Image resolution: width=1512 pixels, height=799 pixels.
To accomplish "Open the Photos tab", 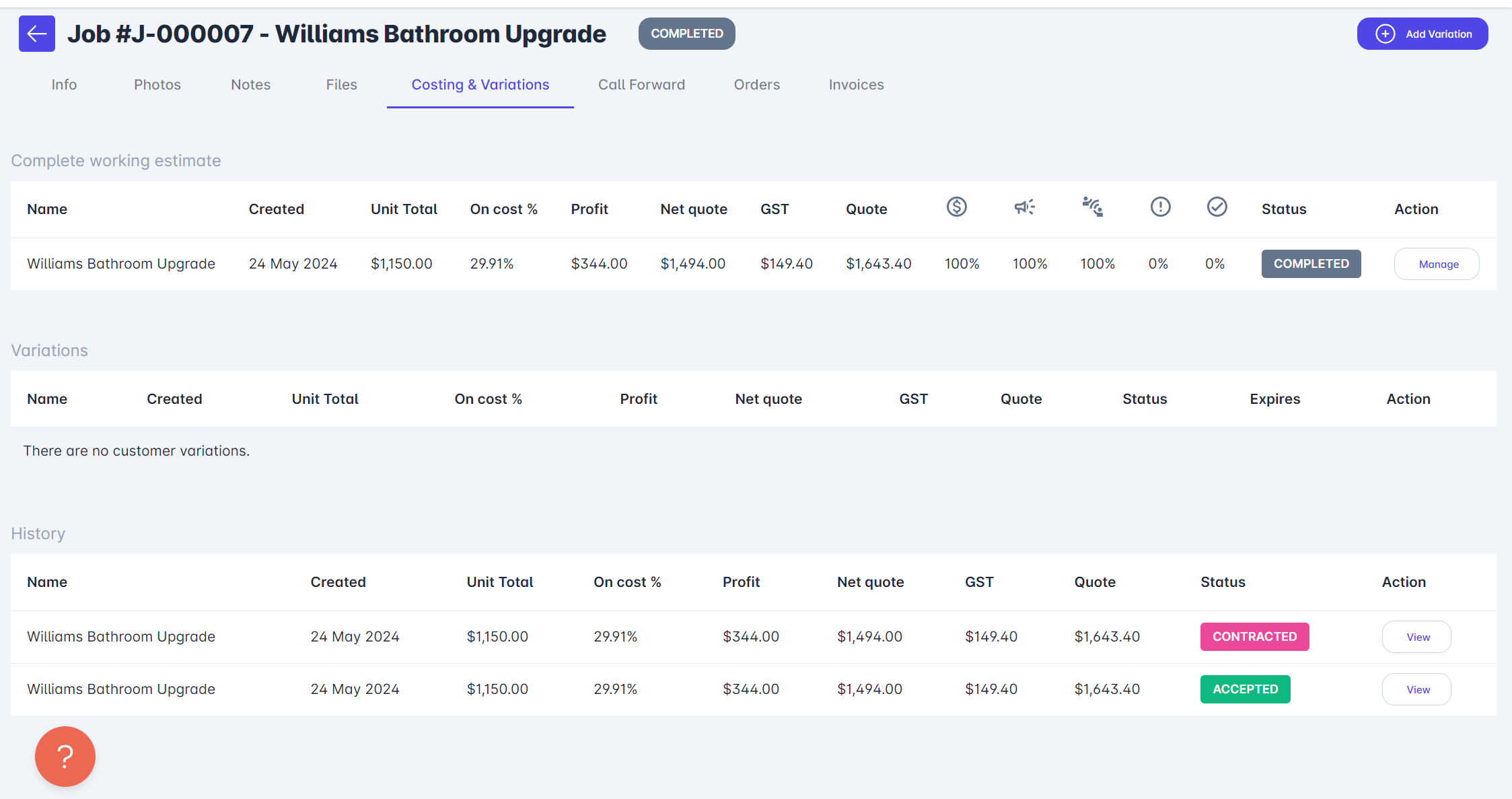I will (x=157, y=85).
